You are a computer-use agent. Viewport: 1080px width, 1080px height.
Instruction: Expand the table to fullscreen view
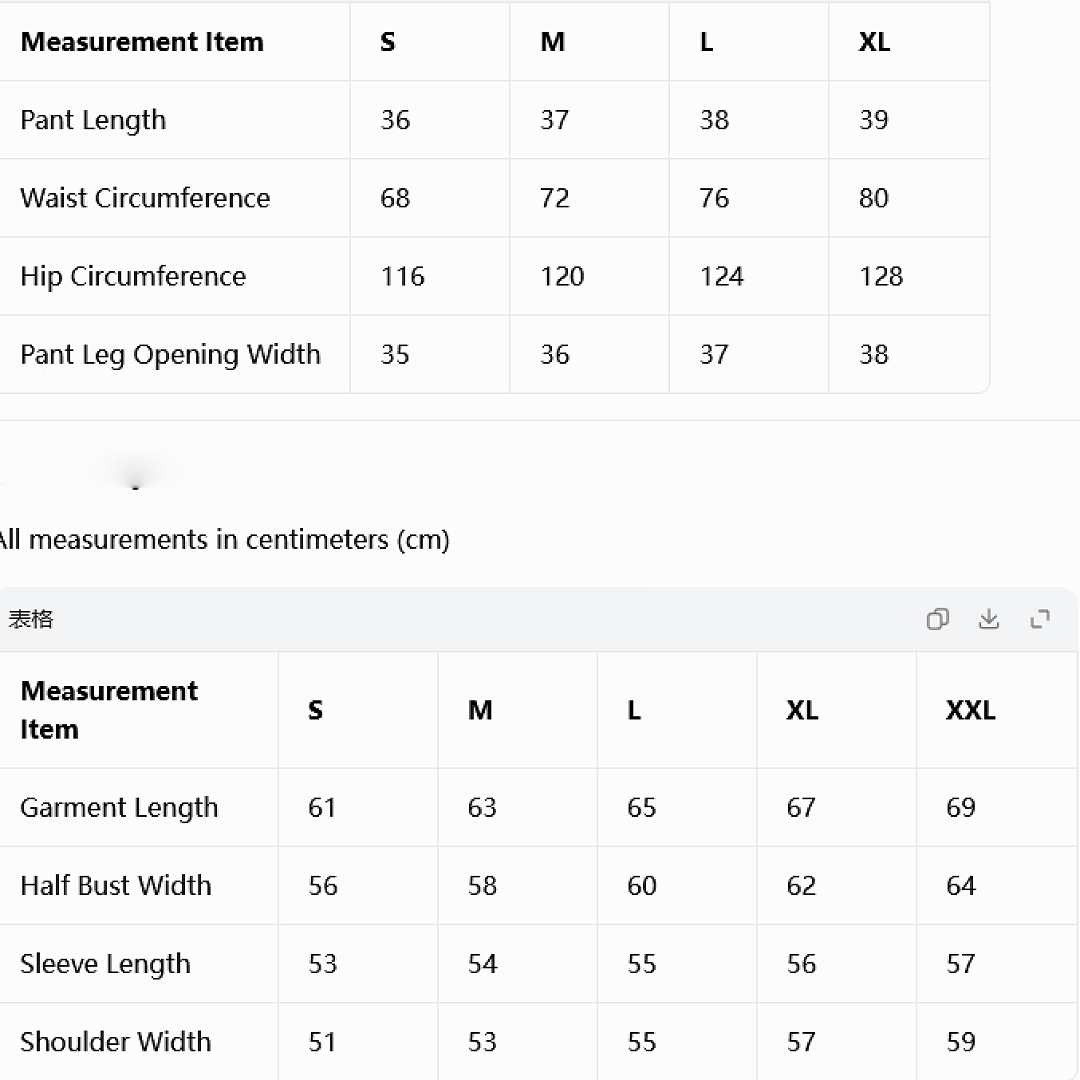(x=1040, y=619)
